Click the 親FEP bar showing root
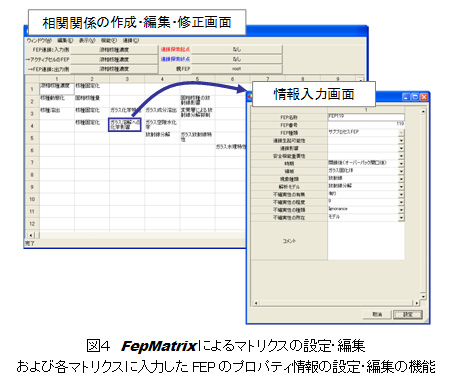 tap(237, 69)
